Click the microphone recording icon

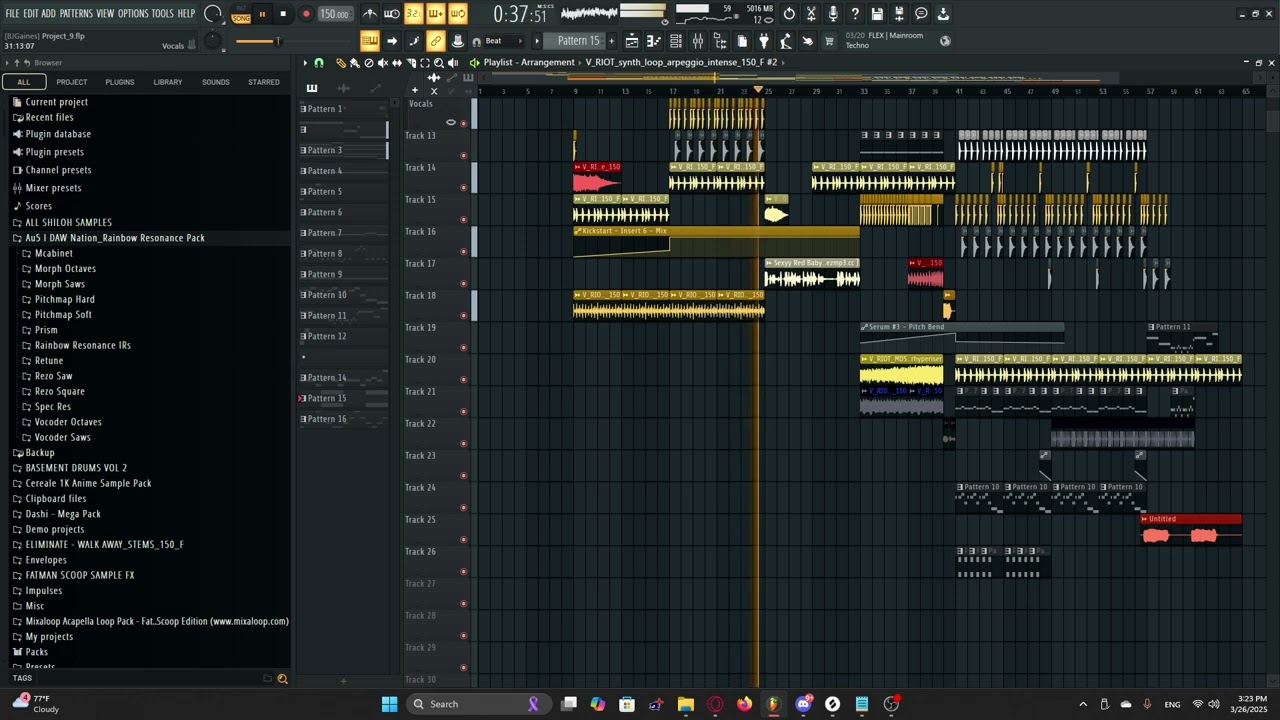click(x=833, y=14)
